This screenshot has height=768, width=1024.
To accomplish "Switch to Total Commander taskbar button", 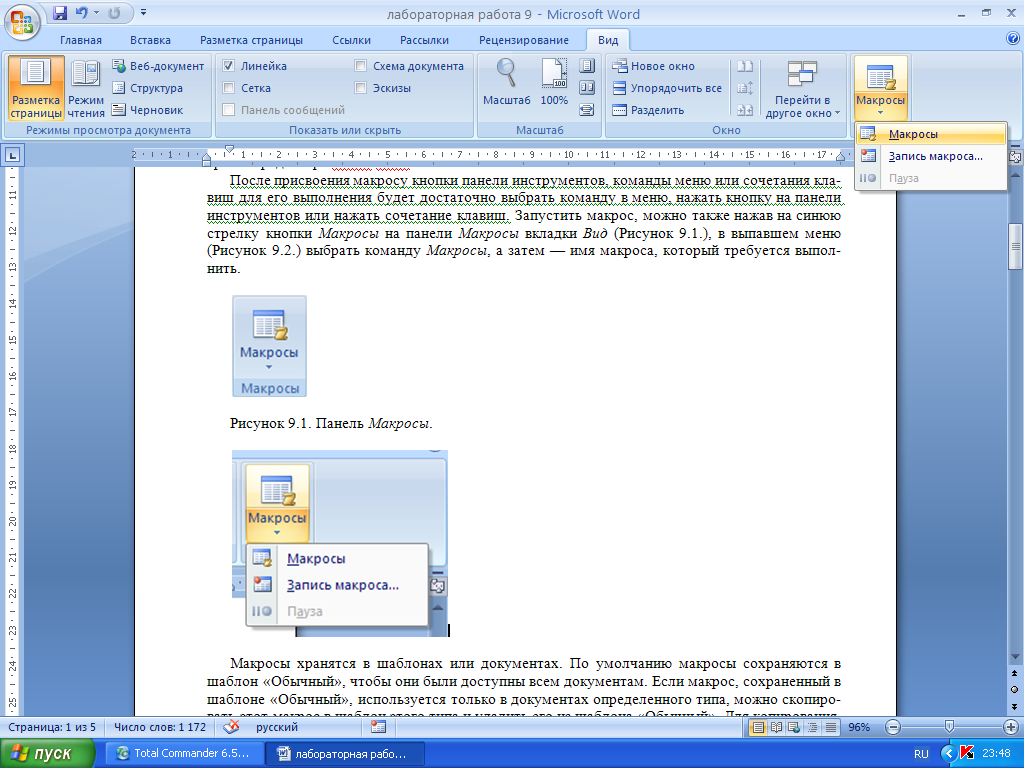I will [x=184, y=754].
